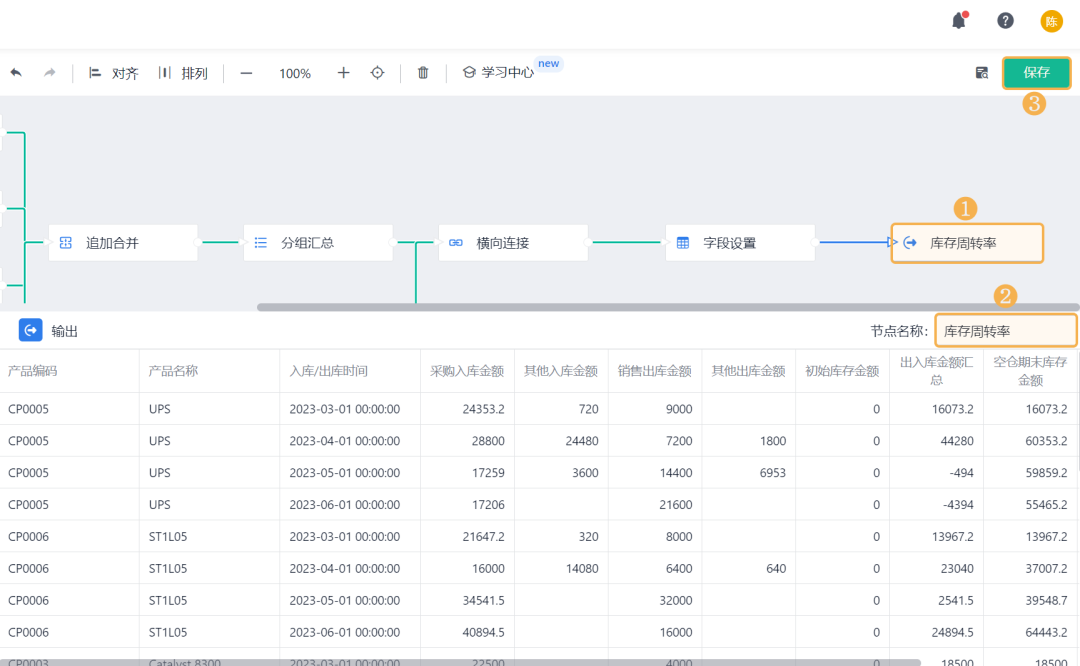Open the notification bell
Viewport: 1080px width, 666px height.
[959, 21]
